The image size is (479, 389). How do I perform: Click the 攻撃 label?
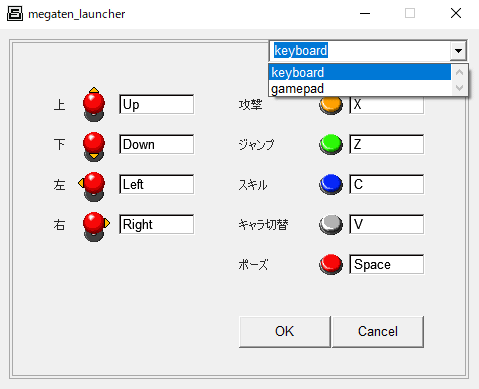tap(250, 105)
